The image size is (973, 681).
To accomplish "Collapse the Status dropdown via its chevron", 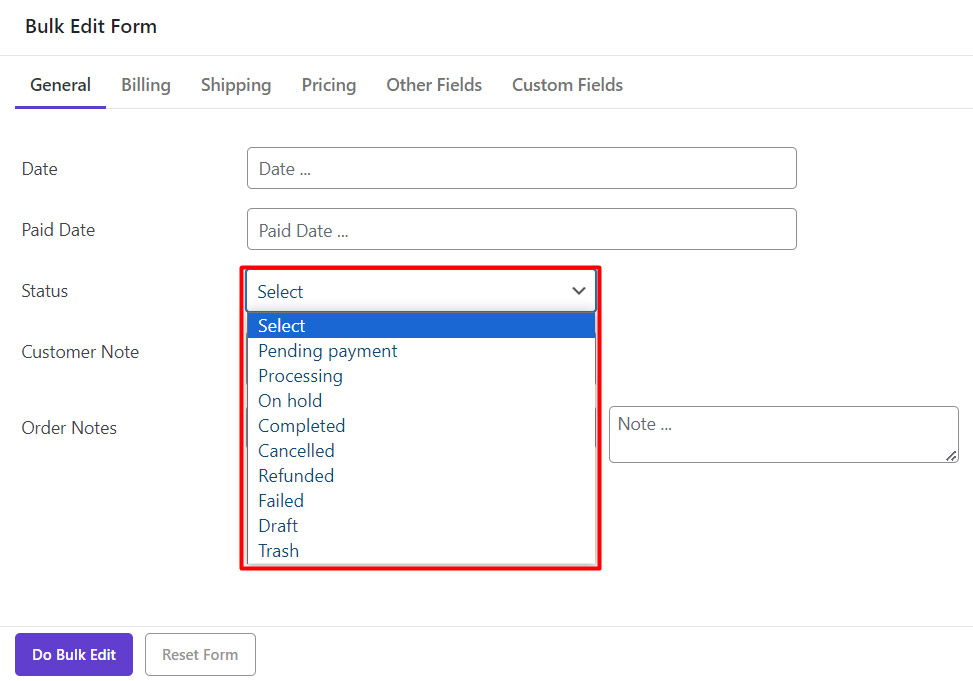I will point(578,291).
